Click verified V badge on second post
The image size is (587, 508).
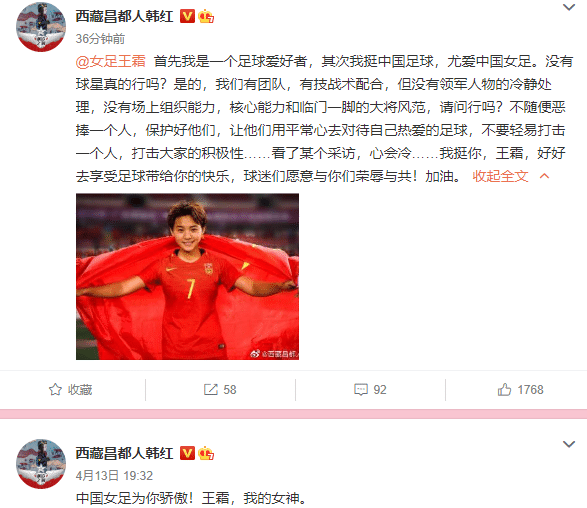pos(187,453)
